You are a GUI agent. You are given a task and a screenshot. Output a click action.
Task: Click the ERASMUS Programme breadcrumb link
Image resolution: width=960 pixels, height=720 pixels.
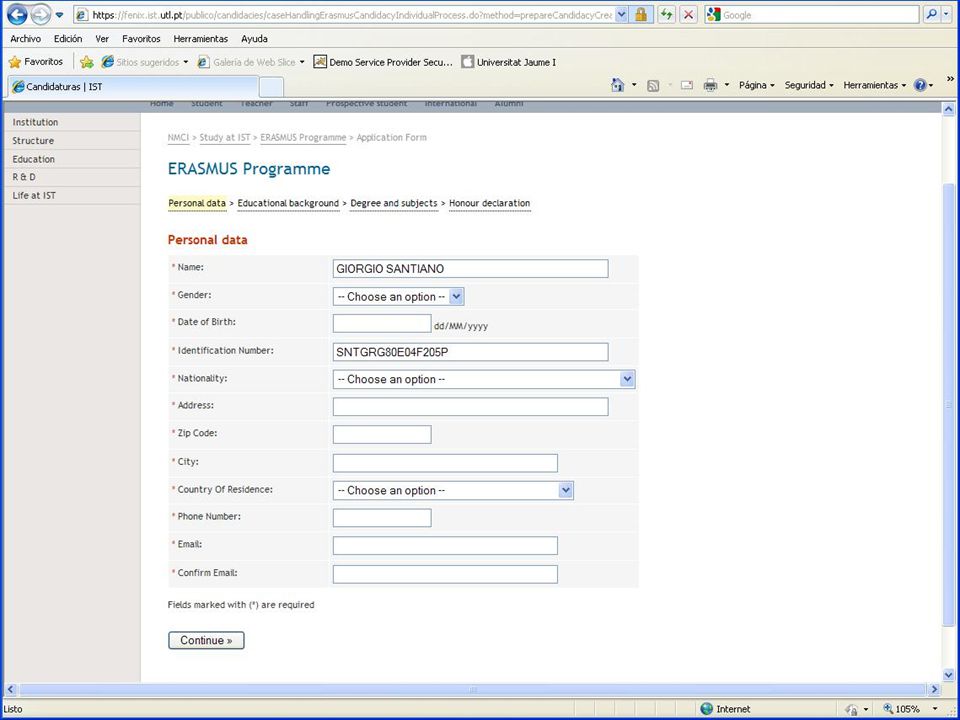[x=303, y=138]
